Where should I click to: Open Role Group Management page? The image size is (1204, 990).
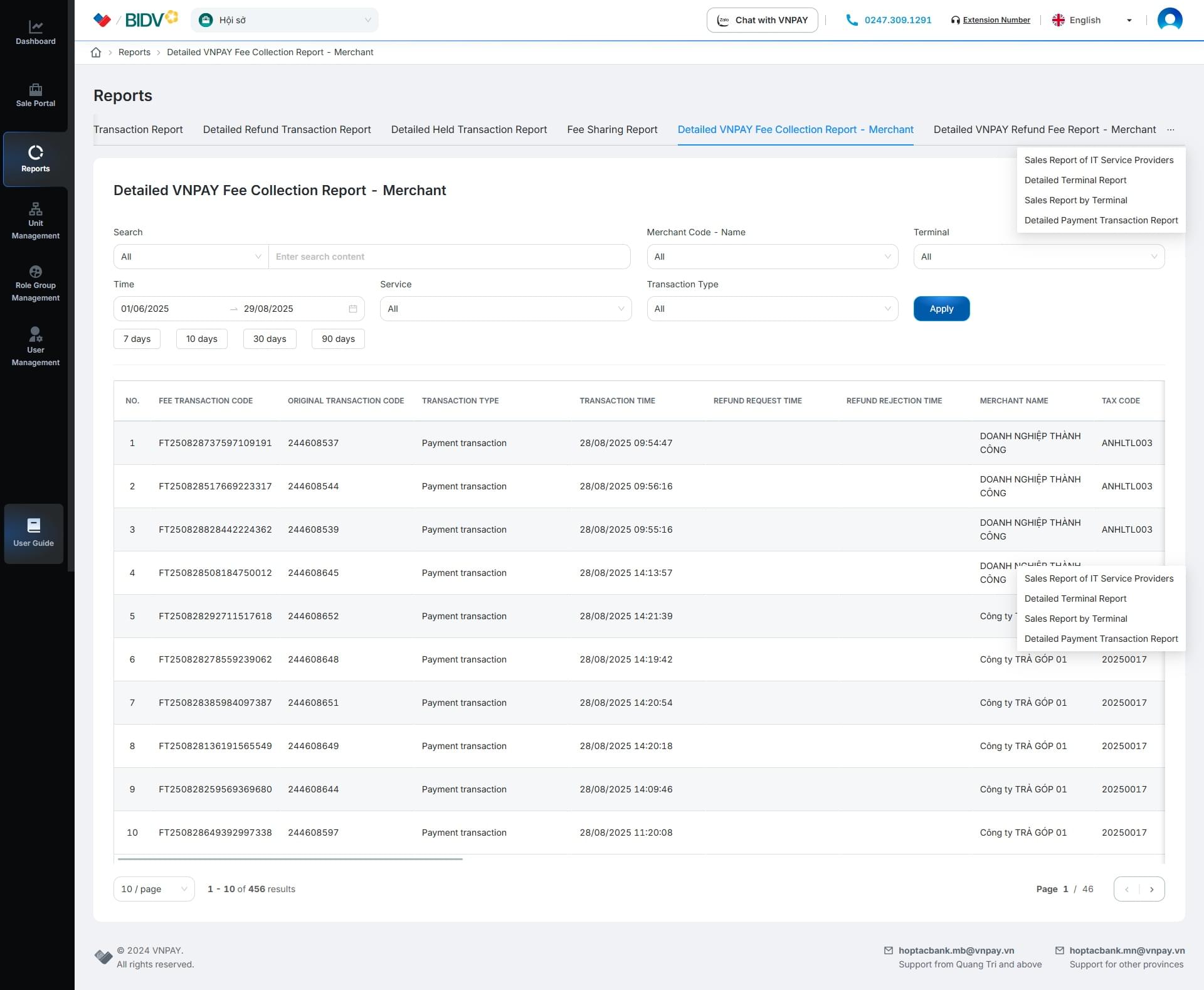(35, 284)
